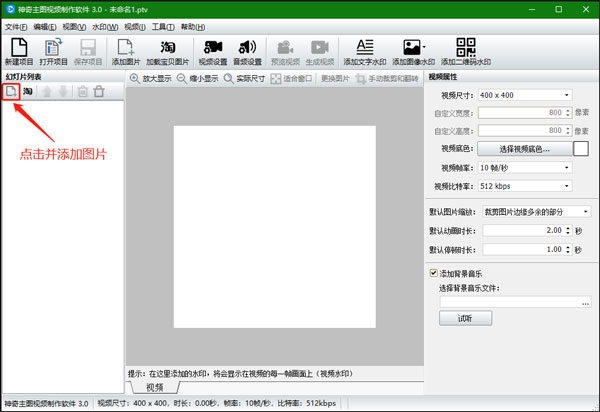Image resolution: width=600 pixels, height=412 pixels.
Task: Click 添加文字水印 text watermark icon
Action: coord(364,47)
